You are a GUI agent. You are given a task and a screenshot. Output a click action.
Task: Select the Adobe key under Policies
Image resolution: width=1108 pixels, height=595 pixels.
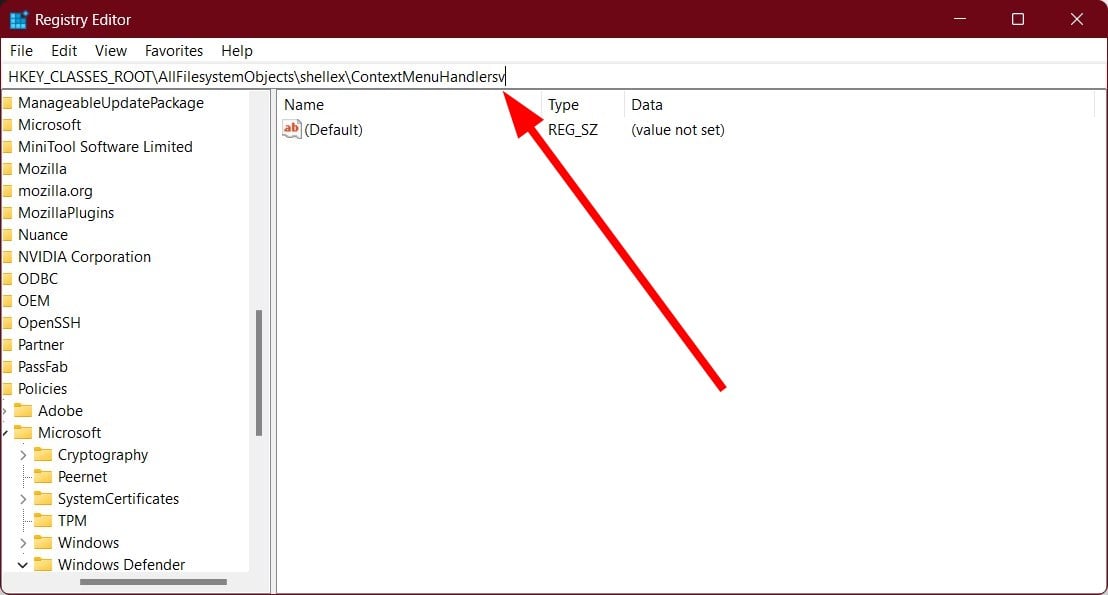point(60,411)
